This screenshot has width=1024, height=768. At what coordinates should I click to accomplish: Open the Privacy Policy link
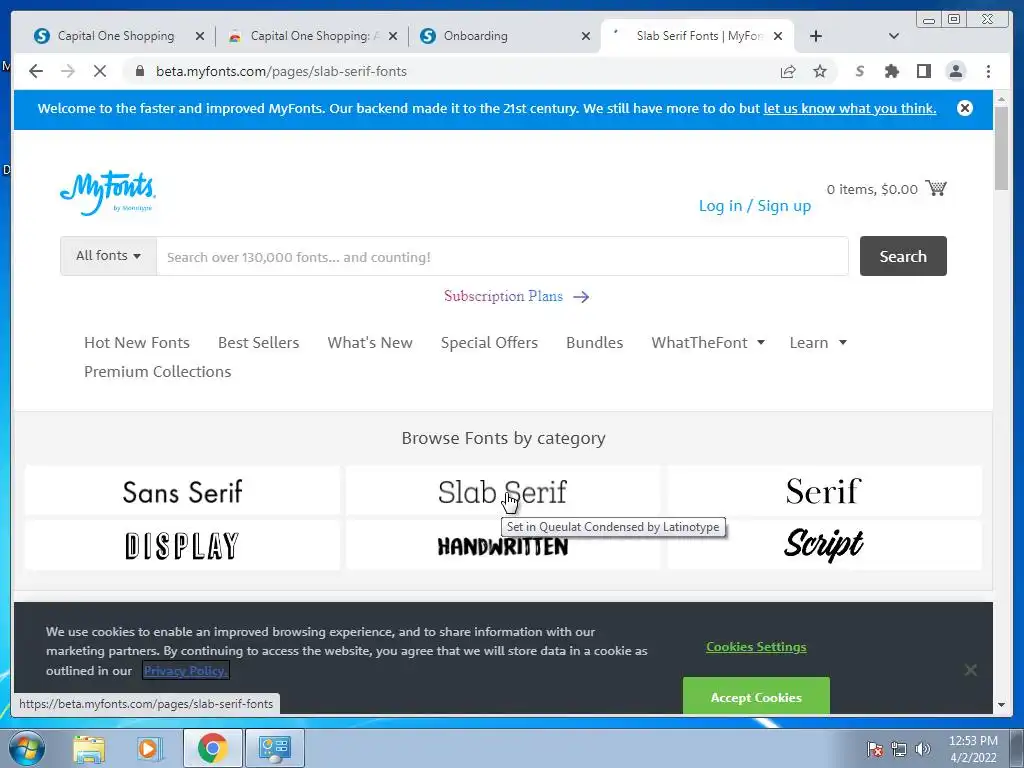(x=185, y=671)
